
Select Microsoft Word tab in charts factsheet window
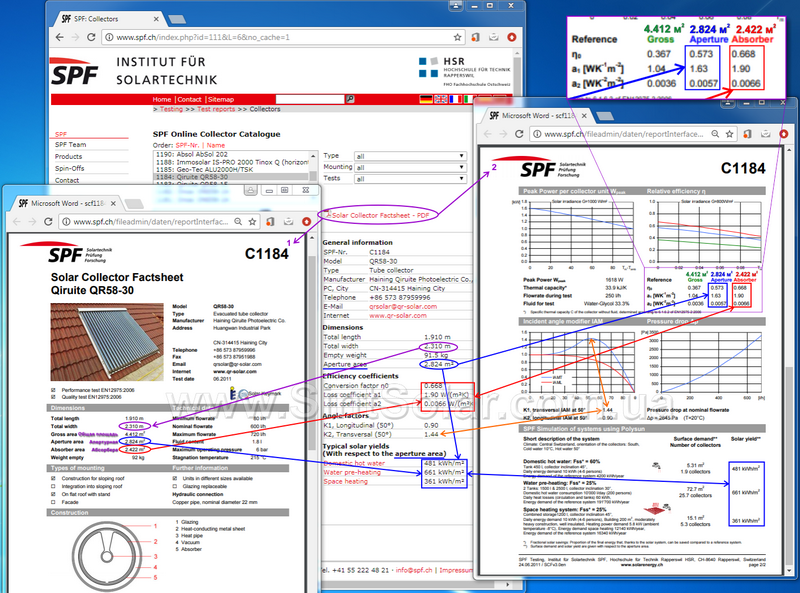[x=538, y=116]
